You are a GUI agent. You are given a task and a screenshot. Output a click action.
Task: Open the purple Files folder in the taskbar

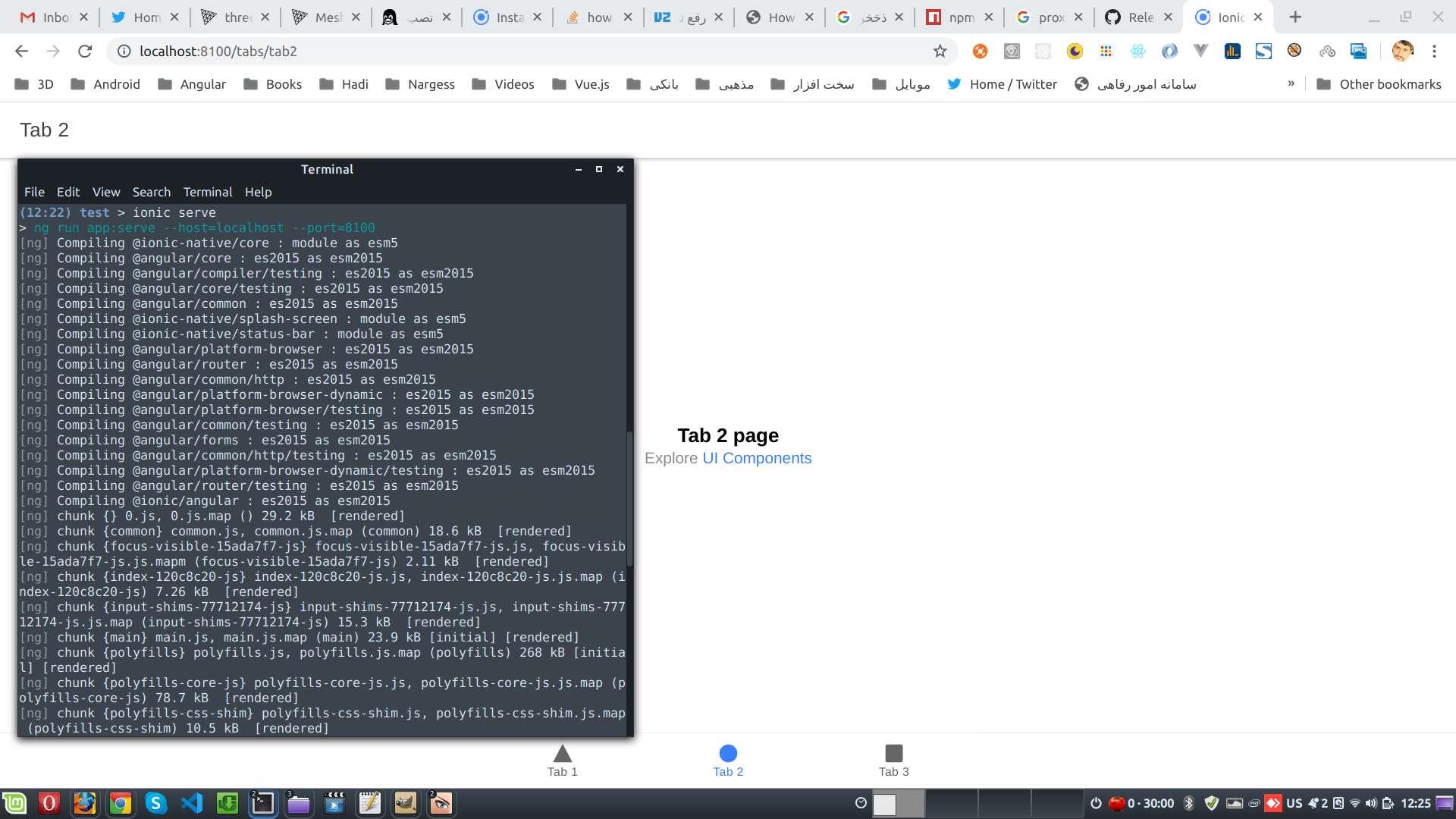299,803
